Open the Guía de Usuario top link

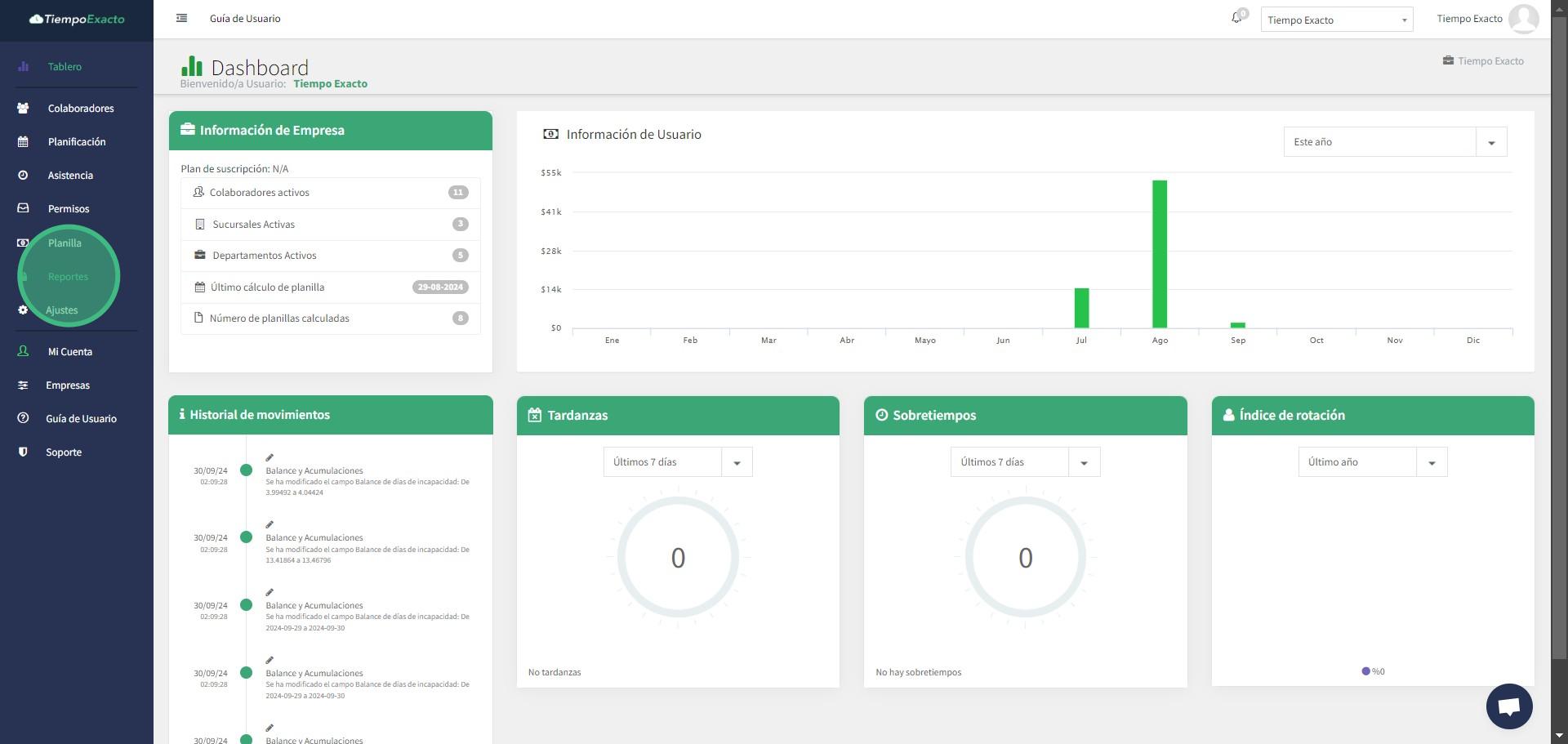pos(245,19)
